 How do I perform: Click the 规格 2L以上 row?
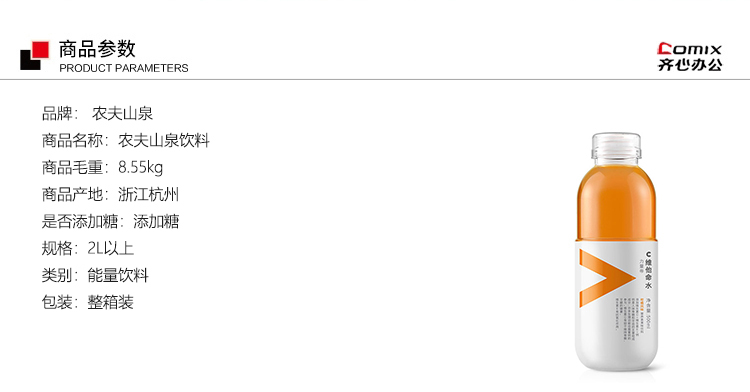click(x=88, y=248)
